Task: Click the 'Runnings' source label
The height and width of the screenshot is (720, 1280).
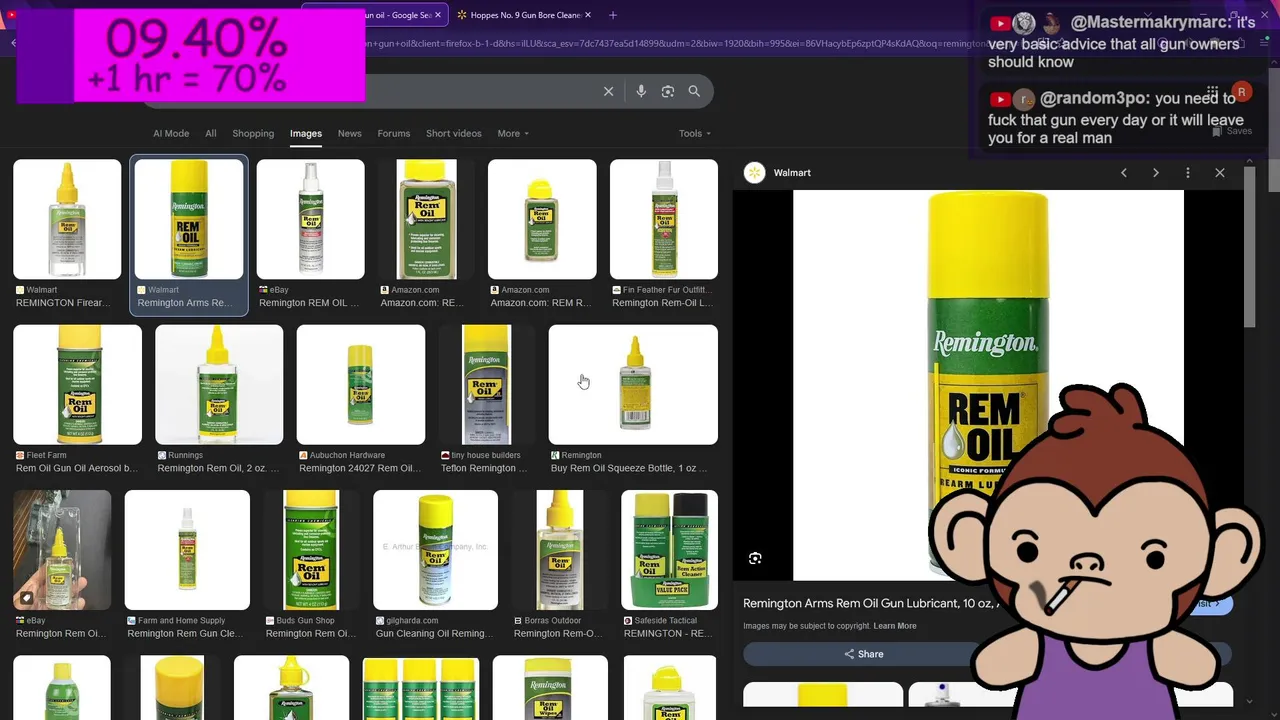Action: click(185, 455)
